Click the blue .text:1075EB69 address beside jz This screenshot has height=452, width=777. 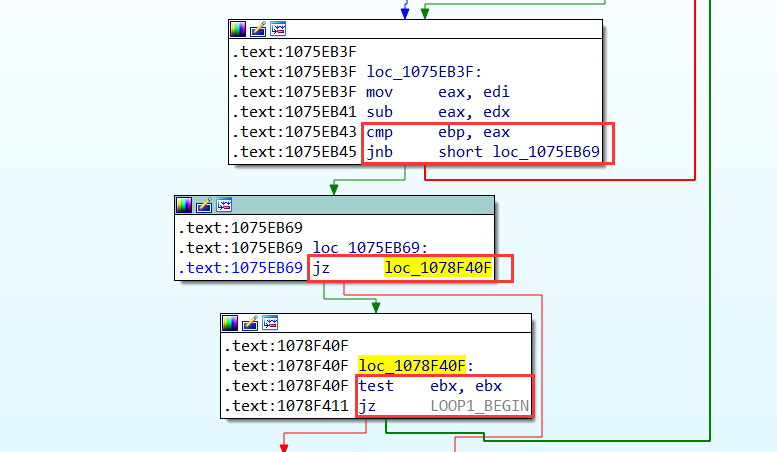pos(240,268)
